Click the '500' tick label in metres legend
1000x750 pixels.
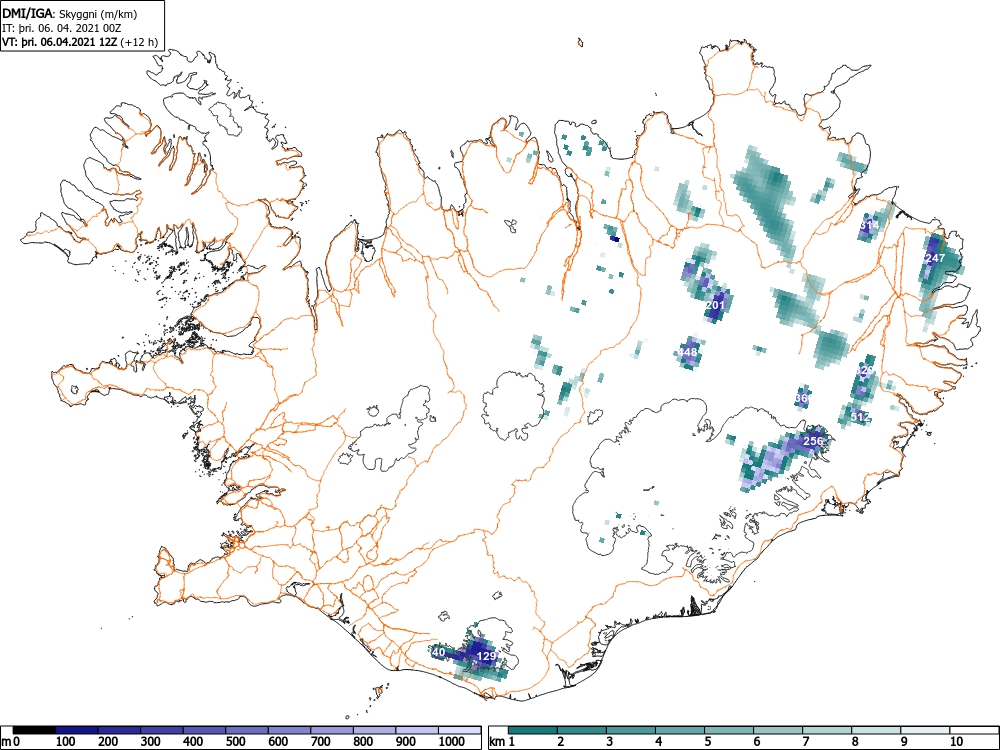(x=236, y=741)
